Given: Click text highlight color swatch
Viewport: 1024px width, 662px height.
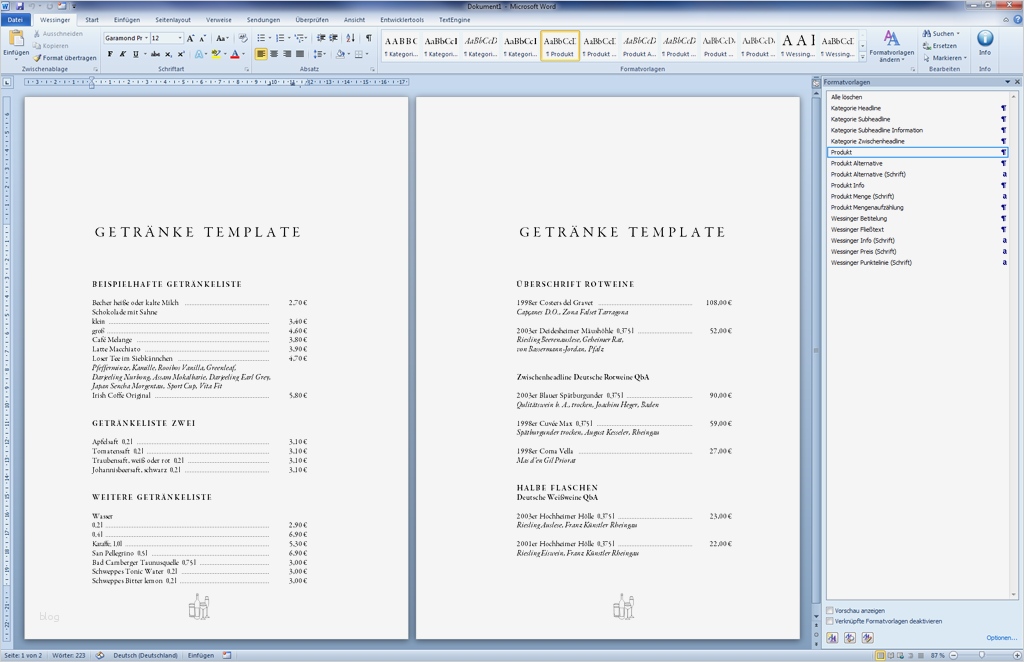Looking at the screenshot, I should pos(216,54).
